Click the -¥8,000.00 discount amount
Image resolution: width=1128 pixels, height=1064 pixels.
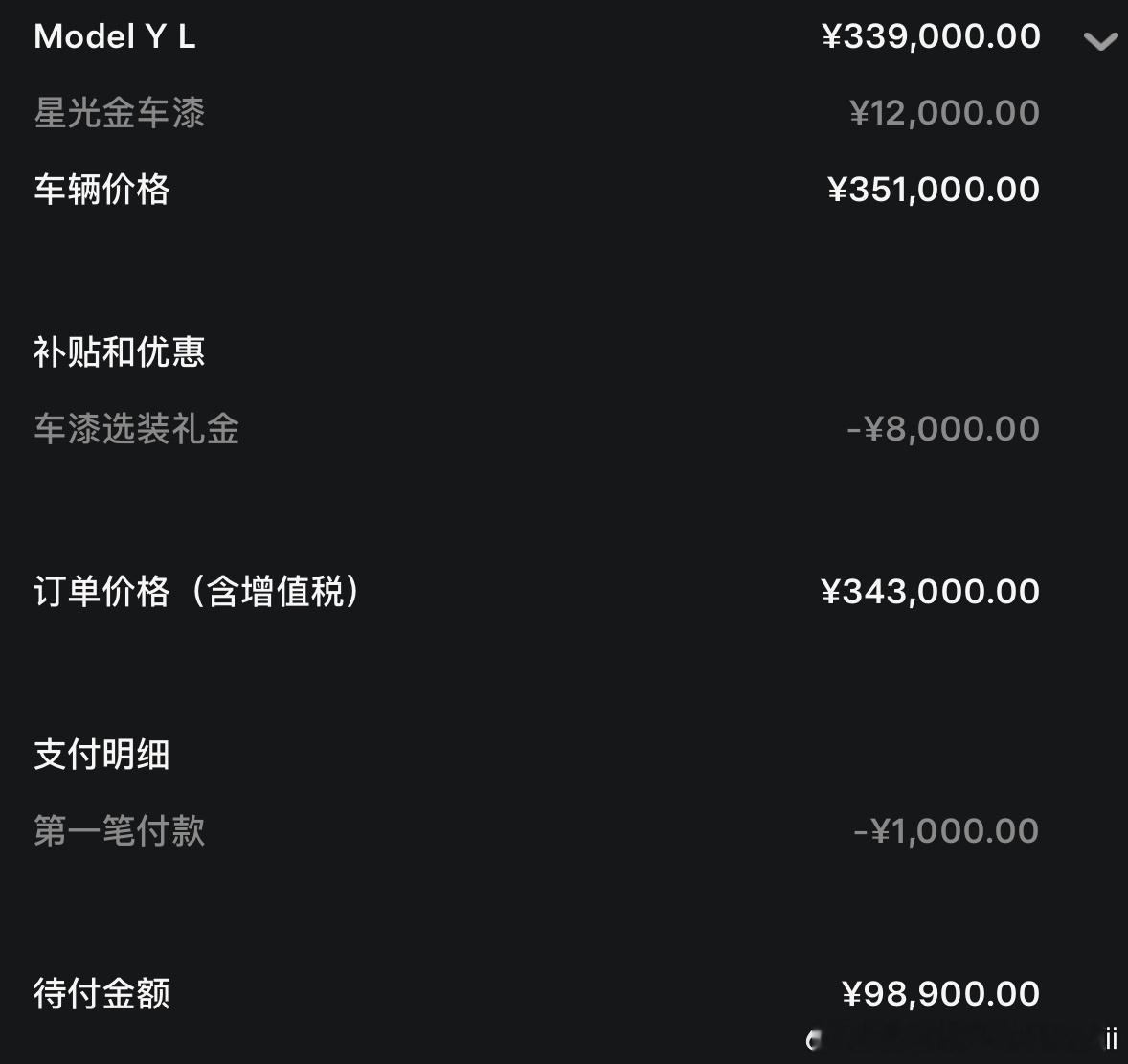943,429
